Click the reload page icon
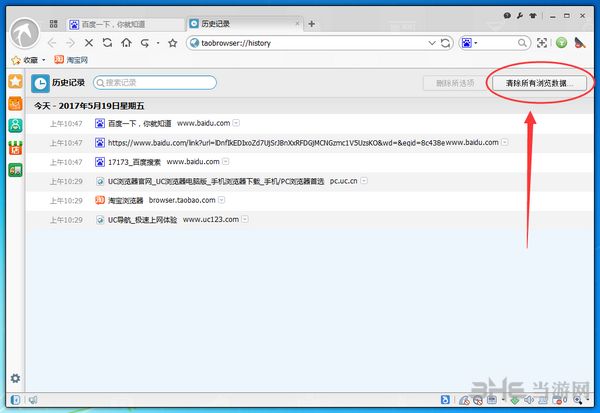Image resolution: width=600 pixels, height=413 pixels. pyautogui.click(x=107, y=43)
